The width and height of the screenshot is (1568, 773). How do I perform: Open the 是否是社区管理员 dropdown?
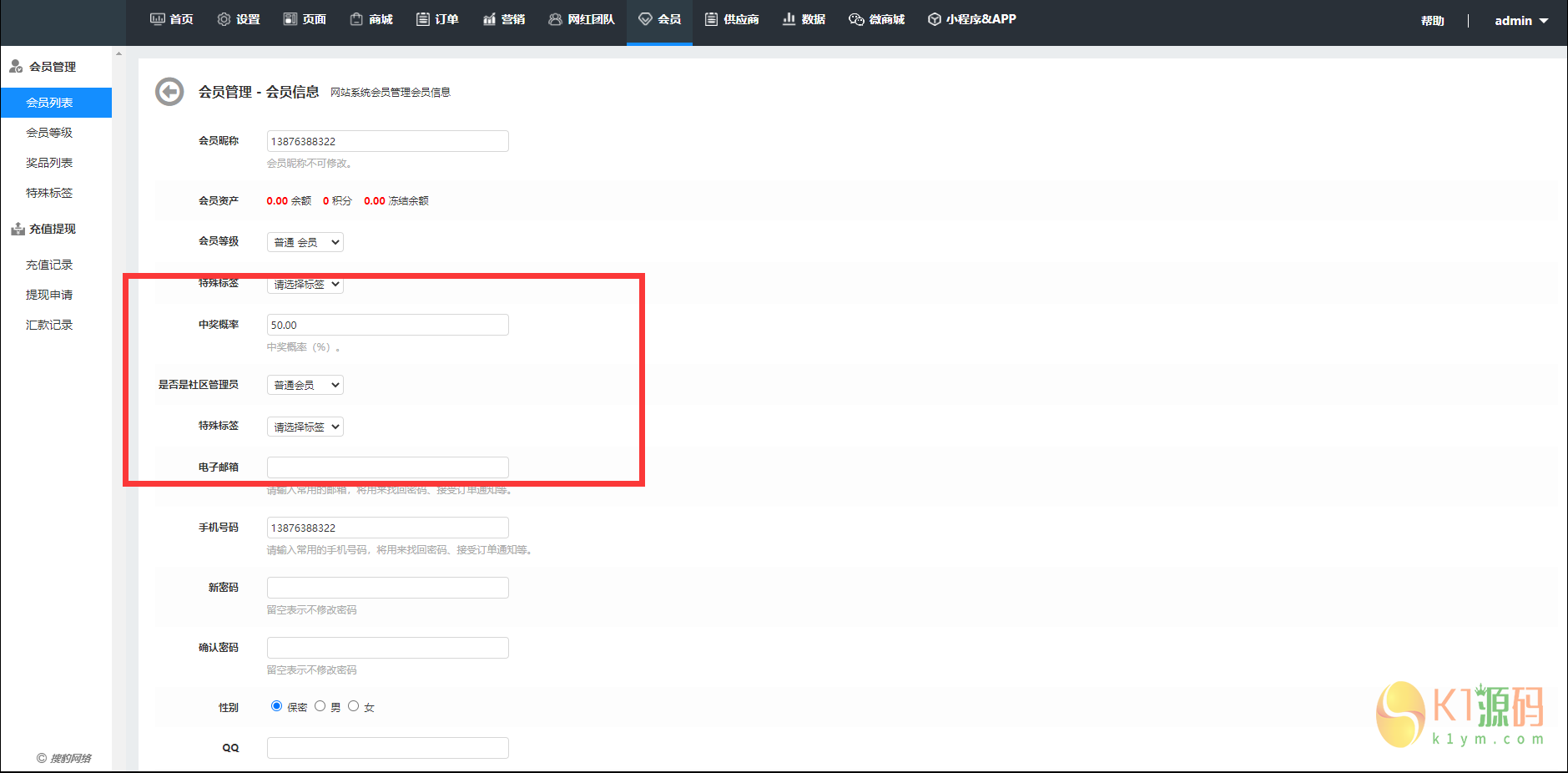pyautogui.click(x=305, y=385)
